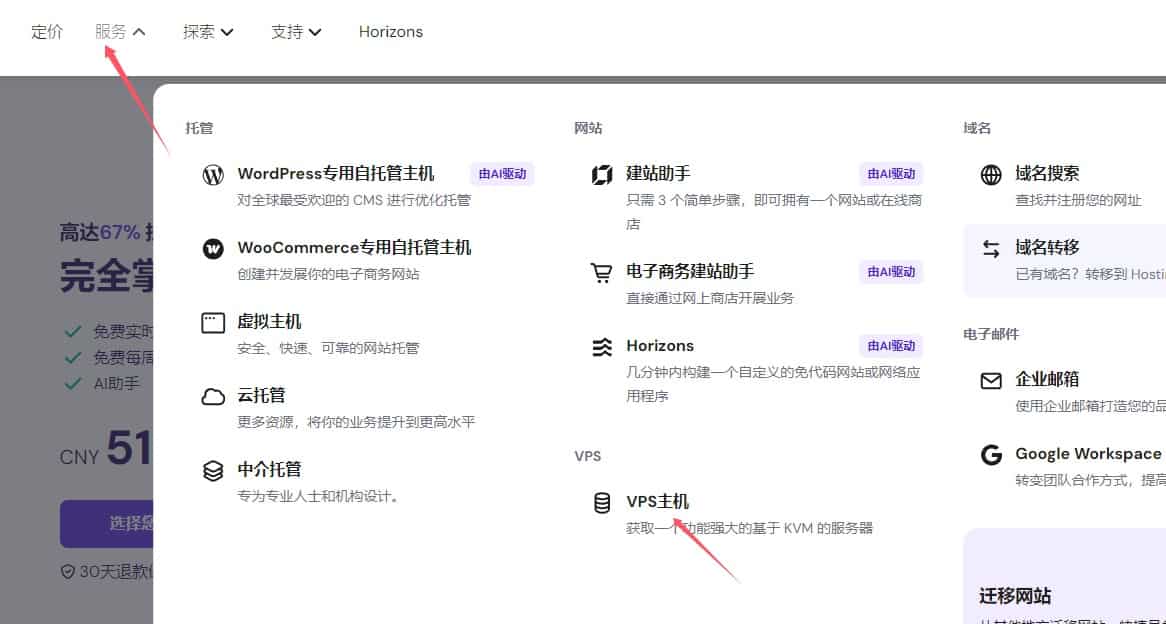Click the Google Workspace G icon

pyautogui.click(x=991, y=455)
